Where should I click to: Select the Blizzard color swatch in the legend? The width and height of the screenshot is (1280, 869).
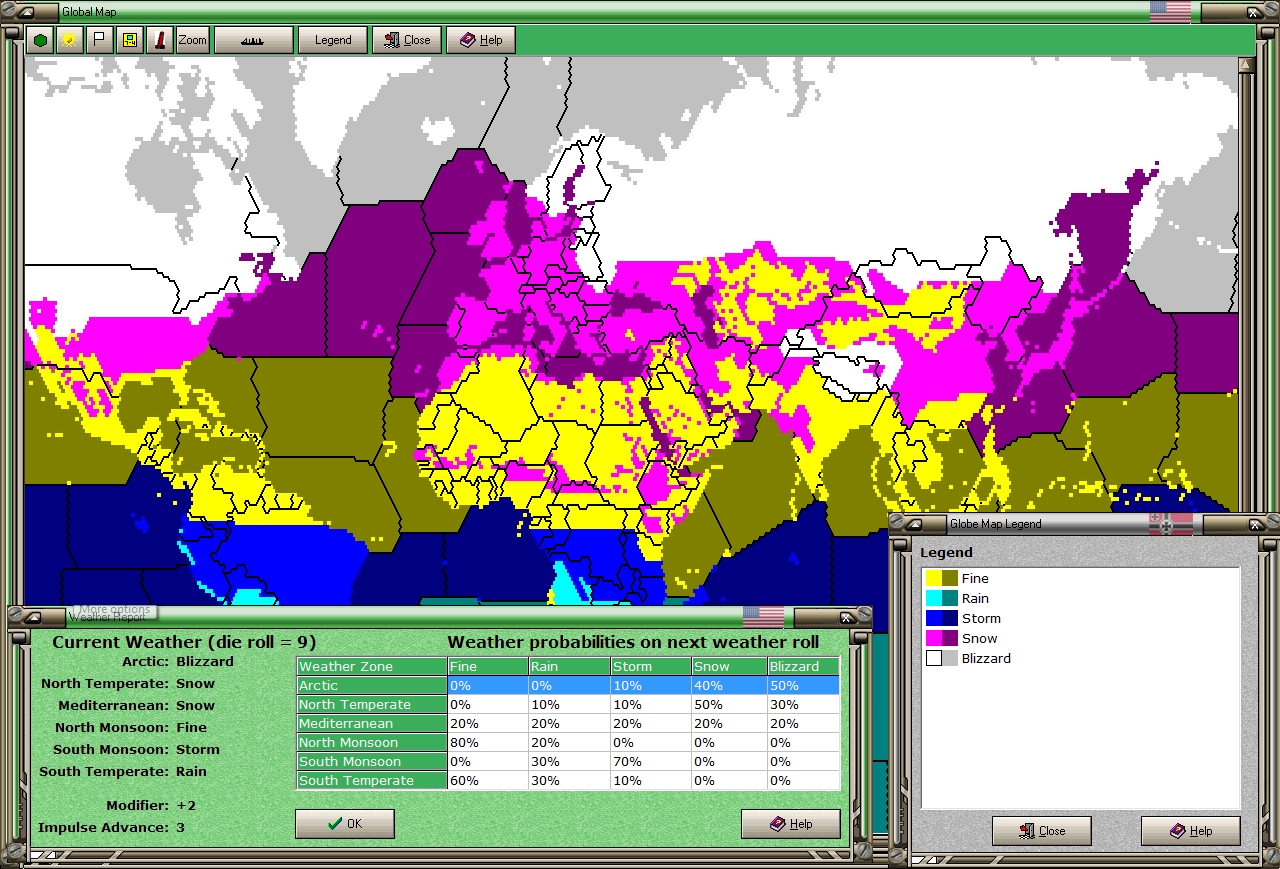(x=942, y=658)
